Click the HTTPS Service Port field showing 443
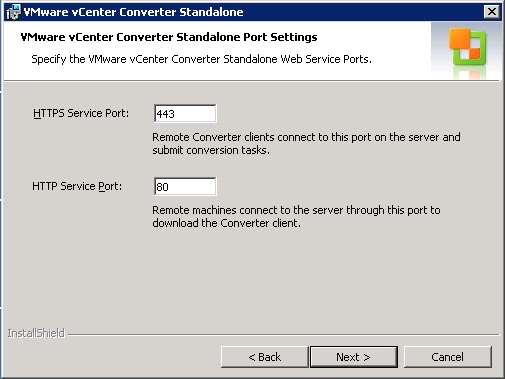Viewport: 505px width, 379px height. (185, 113)
